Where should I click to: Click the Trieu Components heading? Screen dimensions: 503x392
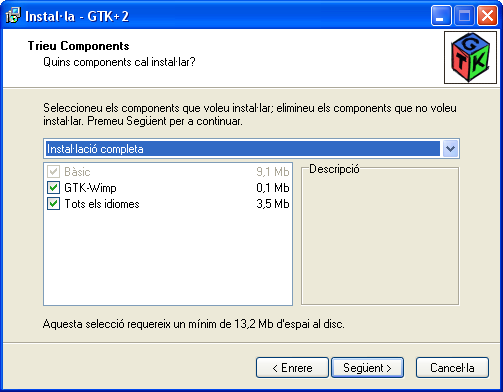[78, 46]
